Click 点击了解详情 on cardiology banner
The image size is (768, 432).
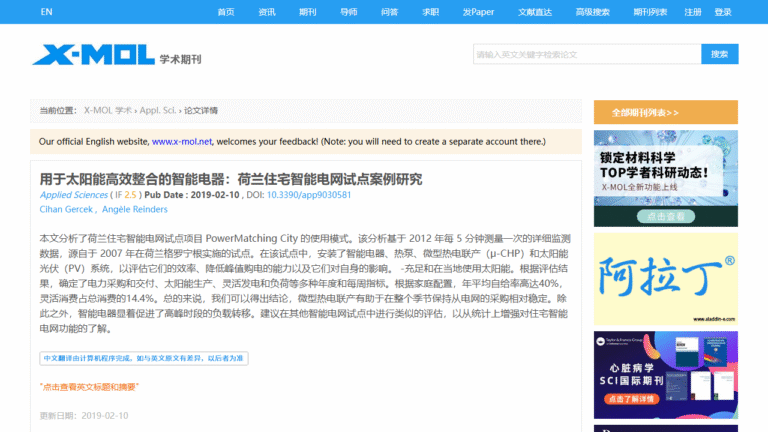tap(631, 399)
